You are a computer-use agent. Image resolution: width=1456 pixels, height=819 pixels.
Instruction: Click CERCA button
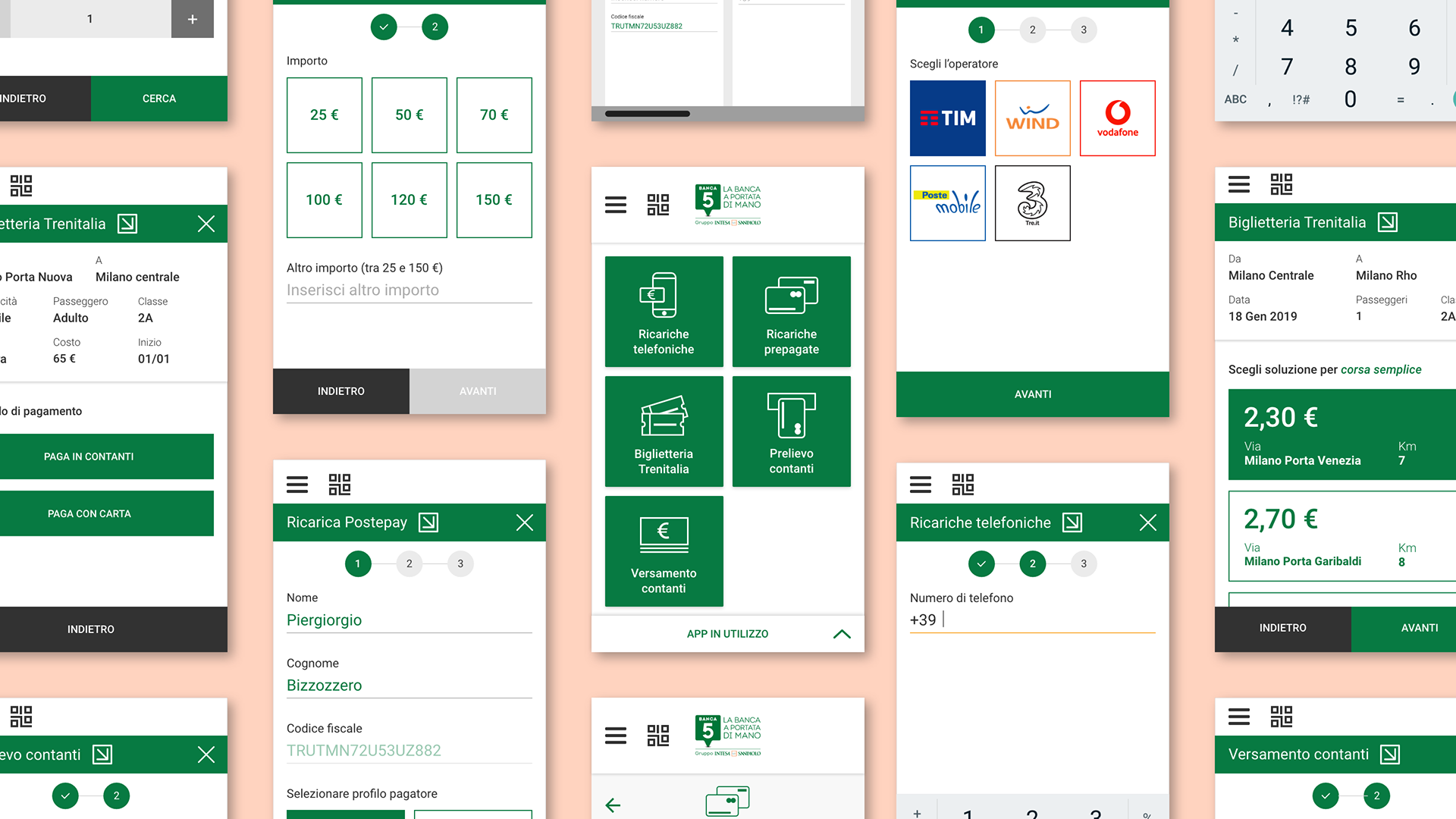point(159,99)
